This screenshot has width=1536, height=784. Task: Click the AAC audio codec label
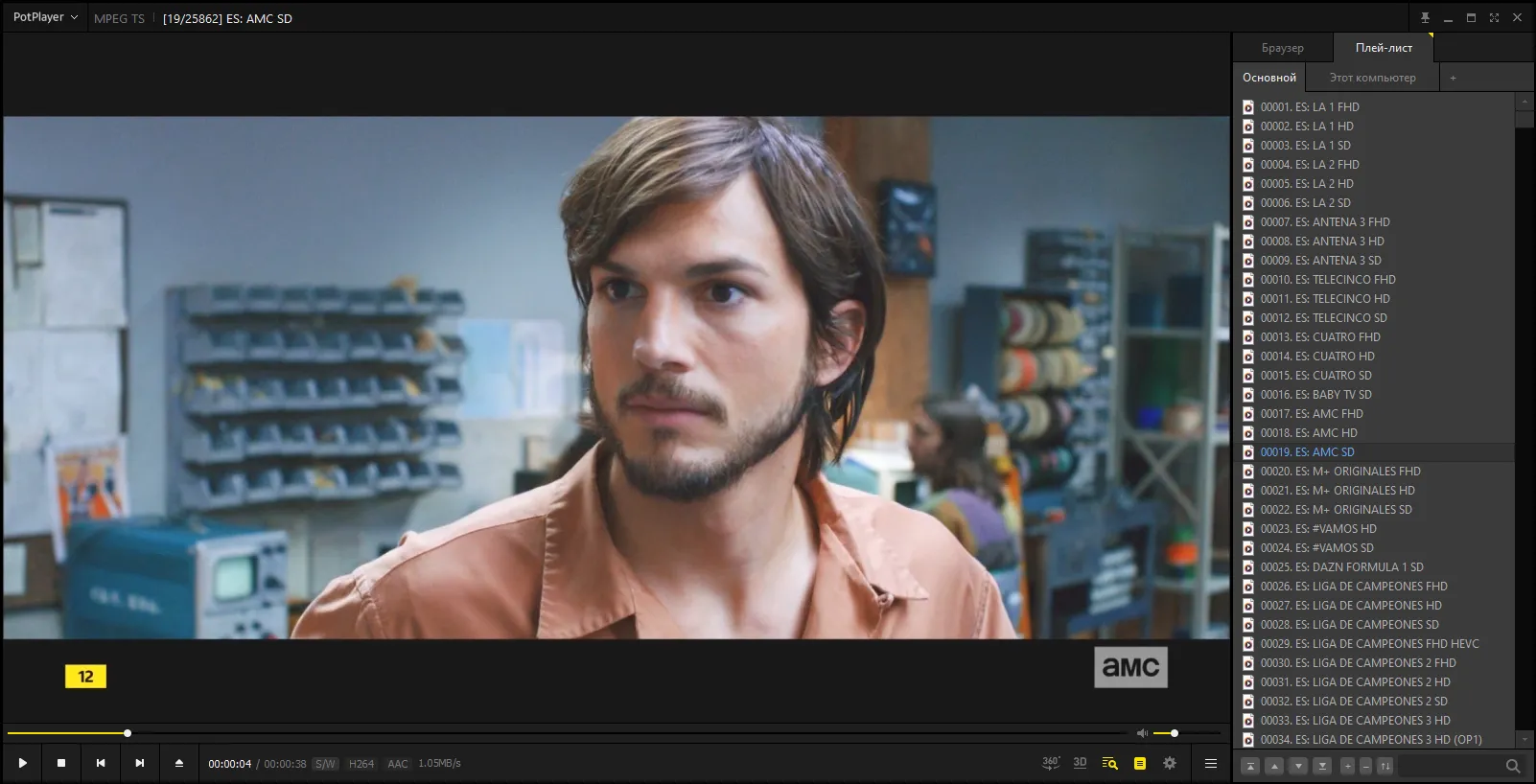[x=398, y=764]
